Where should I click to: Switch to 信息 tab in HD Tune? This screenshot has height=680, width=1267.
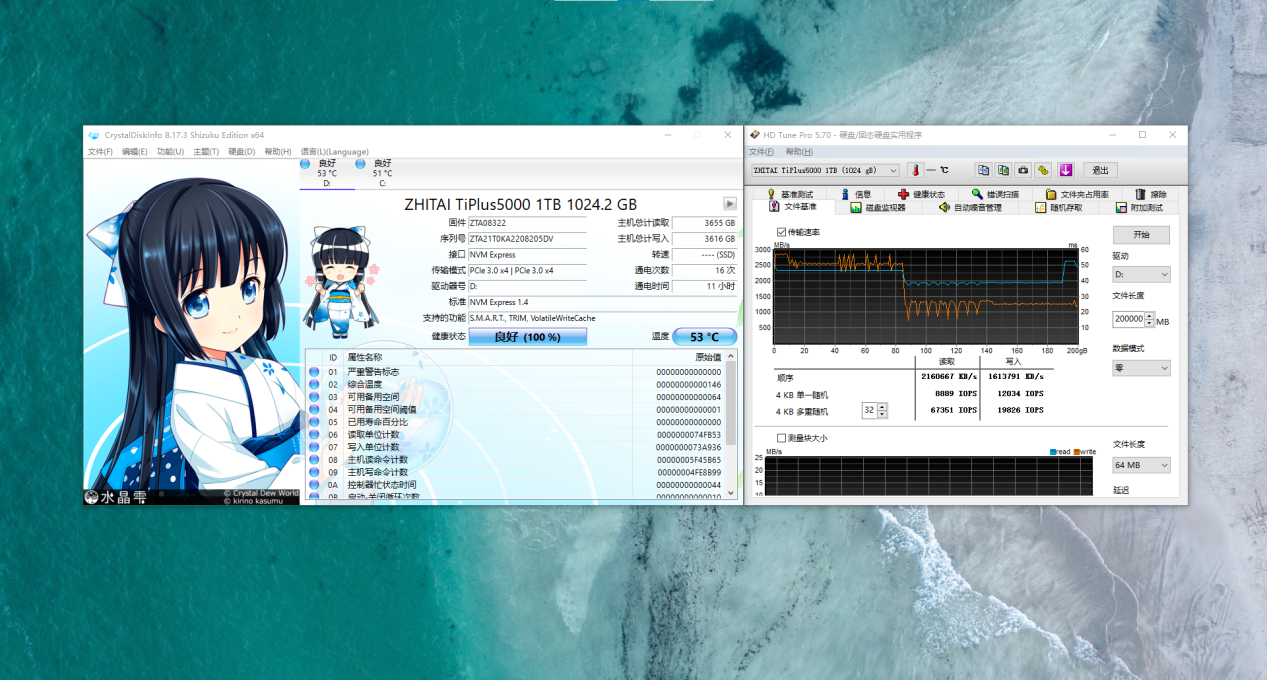tap(856, 194)
